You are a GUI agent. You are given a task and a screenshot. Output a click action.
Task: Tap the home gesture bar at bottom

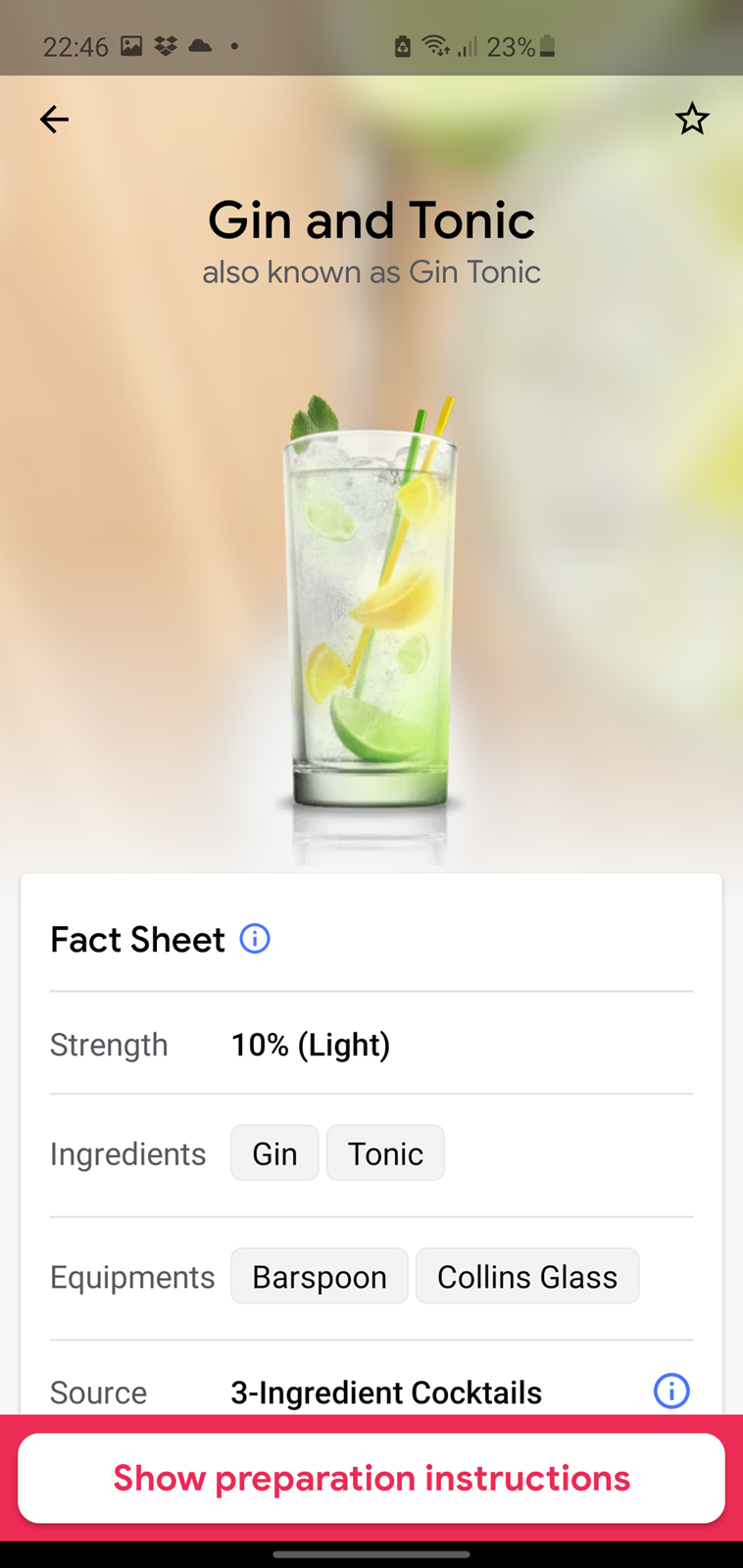[371, 1553]
